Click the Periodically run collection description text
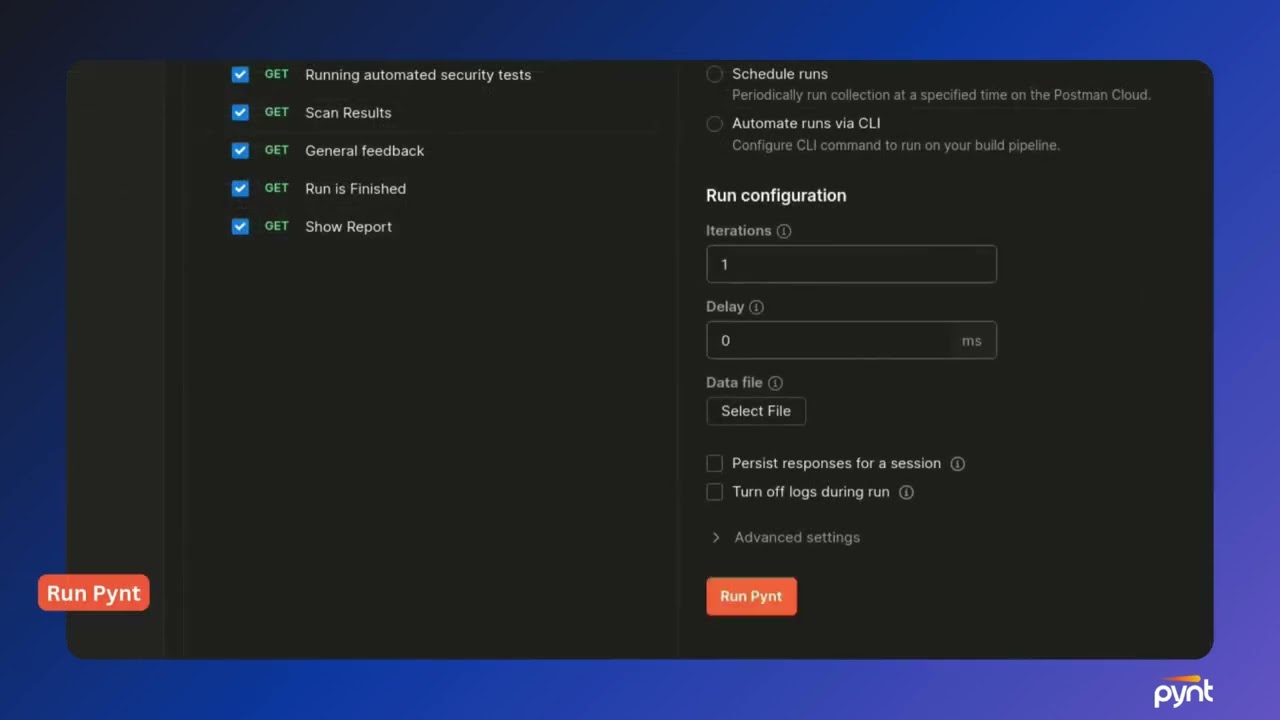 click(941, 95)
